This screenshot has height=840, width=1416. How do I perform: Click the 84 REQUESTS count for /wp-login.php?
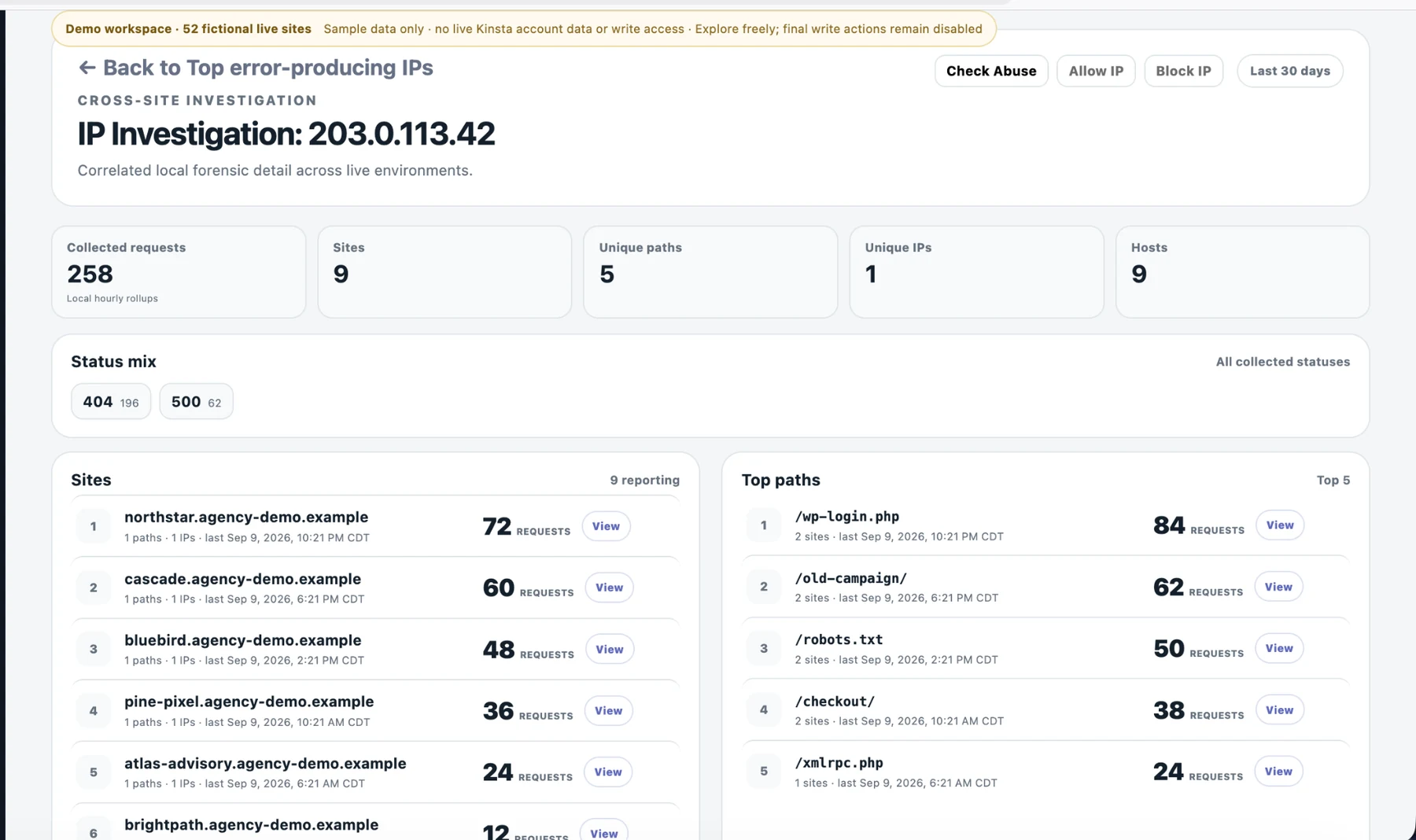1198,525
